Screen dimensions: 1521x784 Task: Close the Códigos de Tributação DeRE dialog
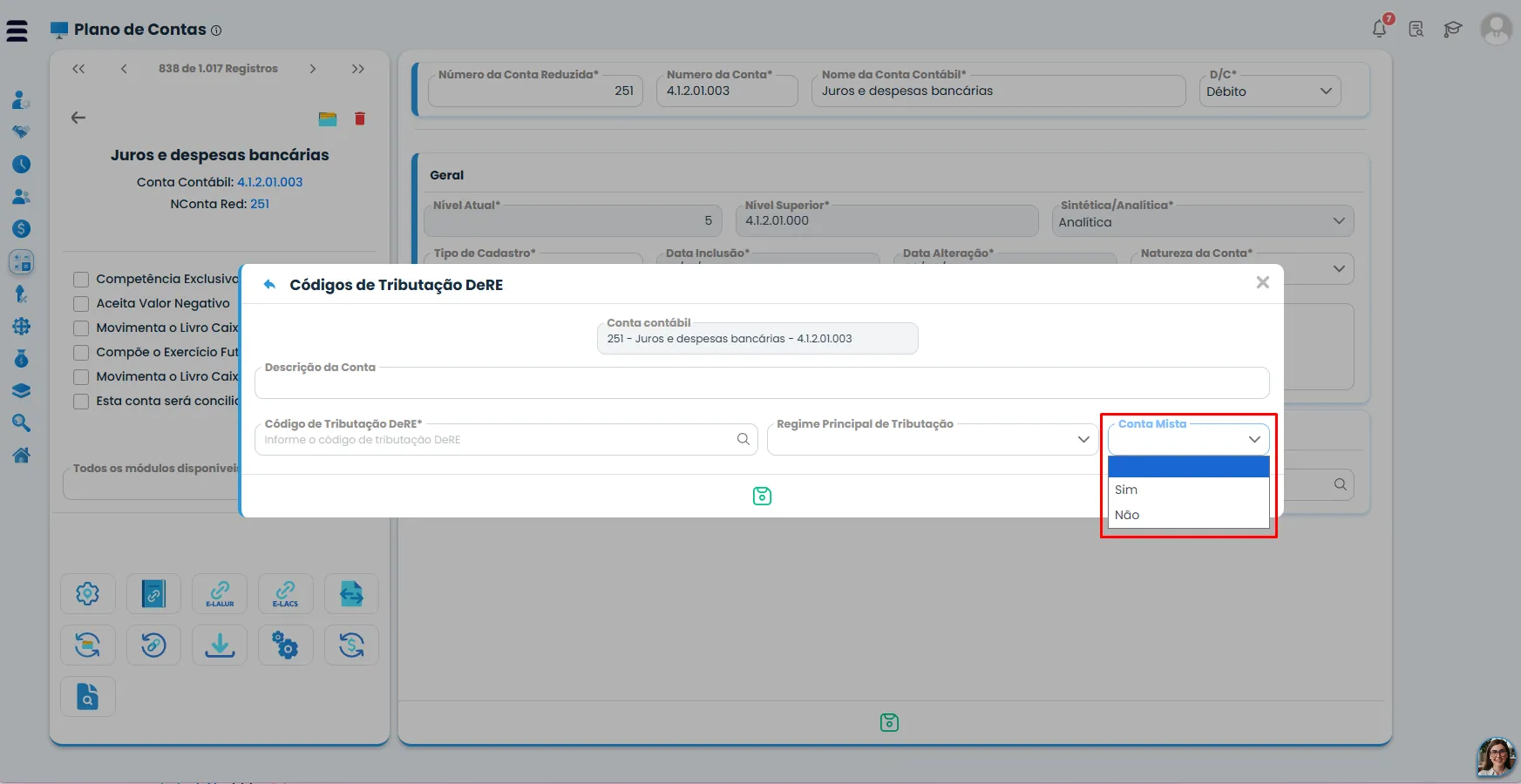pos(1262,282)
